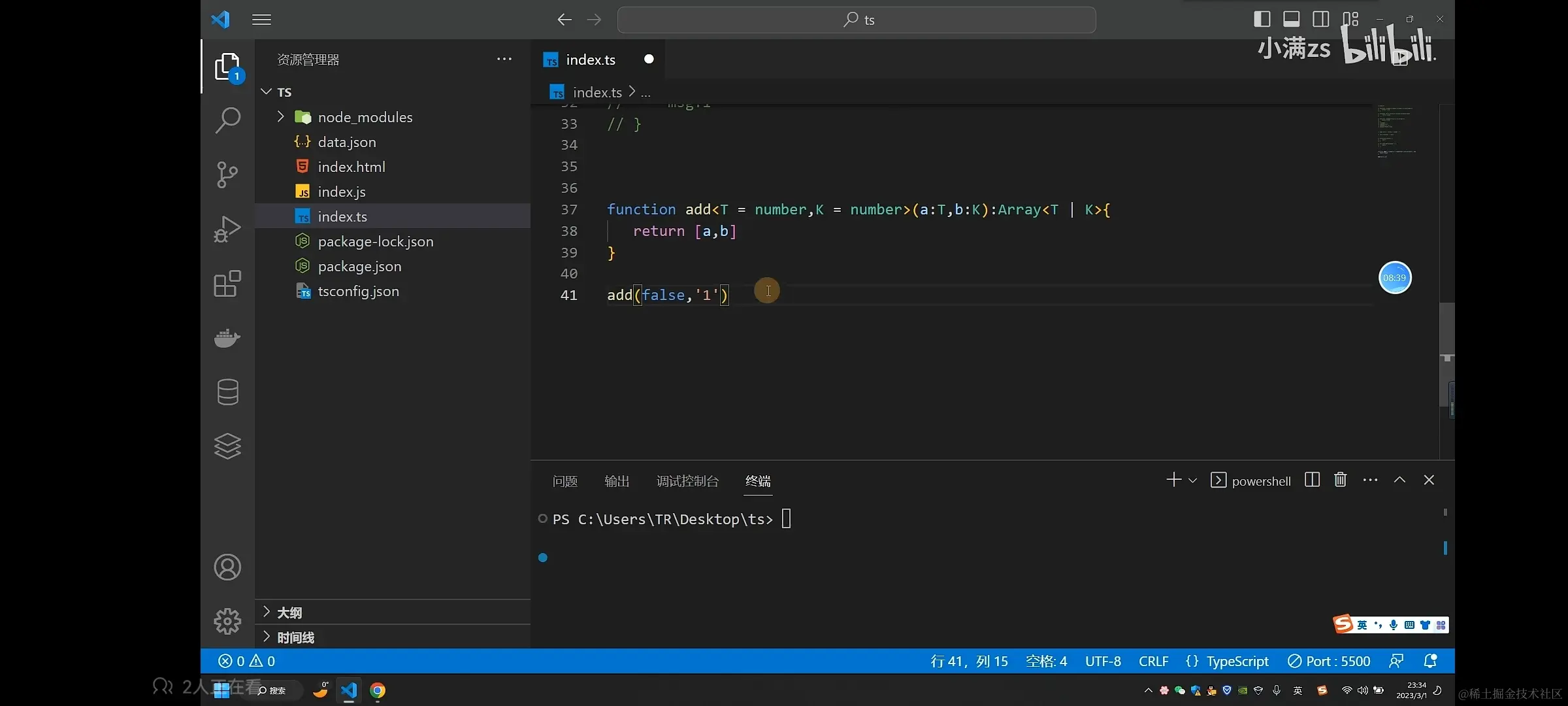Open the Docker view icon

227,338
